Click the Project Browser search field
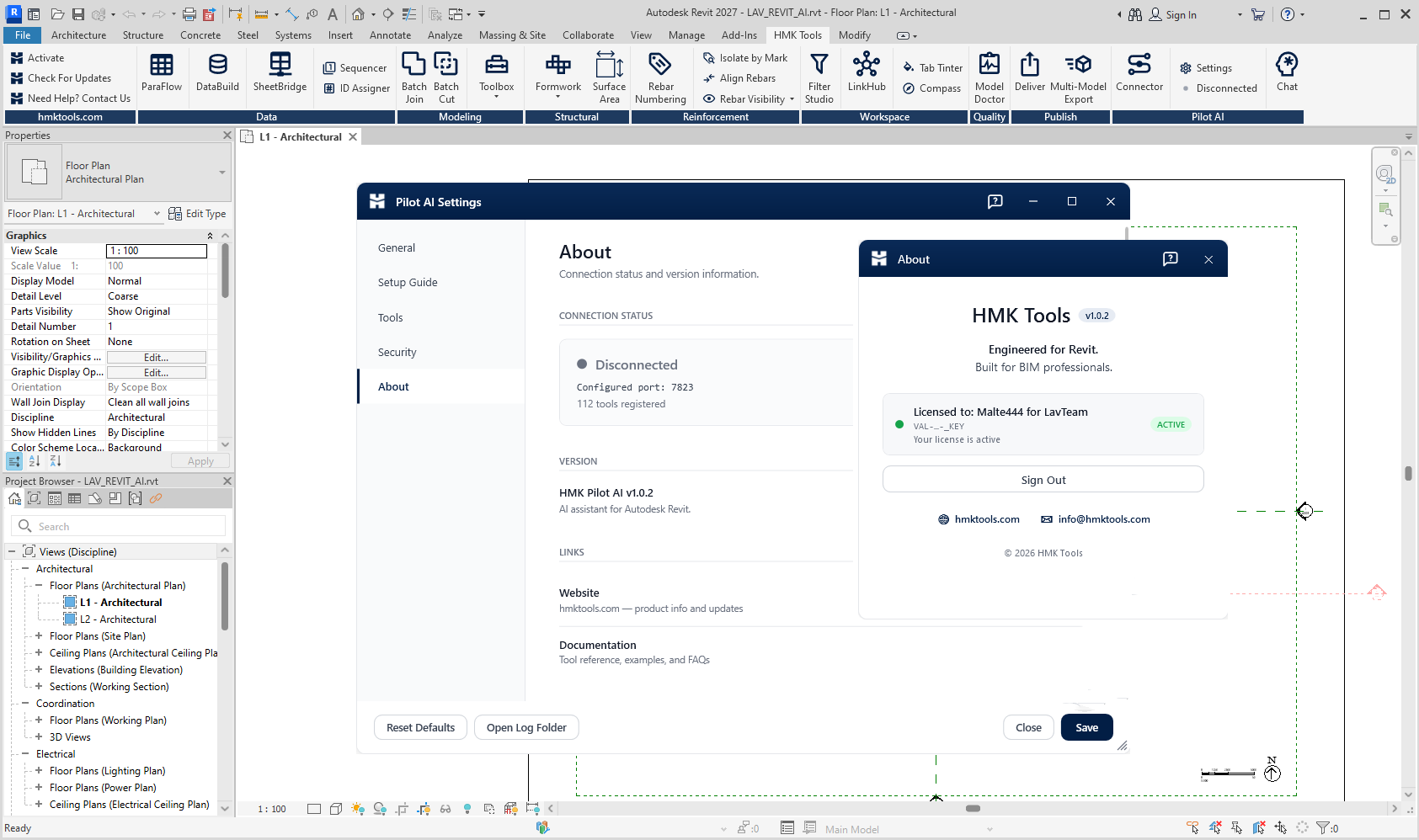 pyautogui.click(x=119, y=526)
